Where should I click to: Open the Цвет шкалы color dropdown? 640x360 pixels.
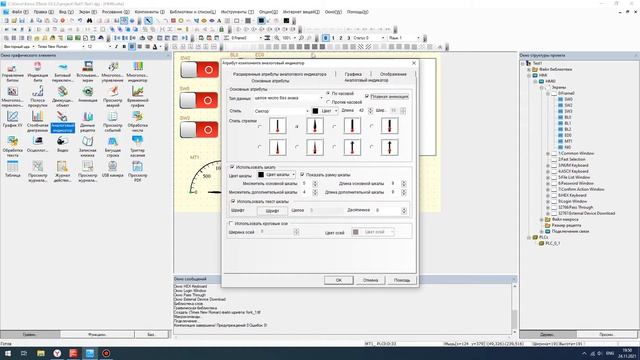[293, 175]
